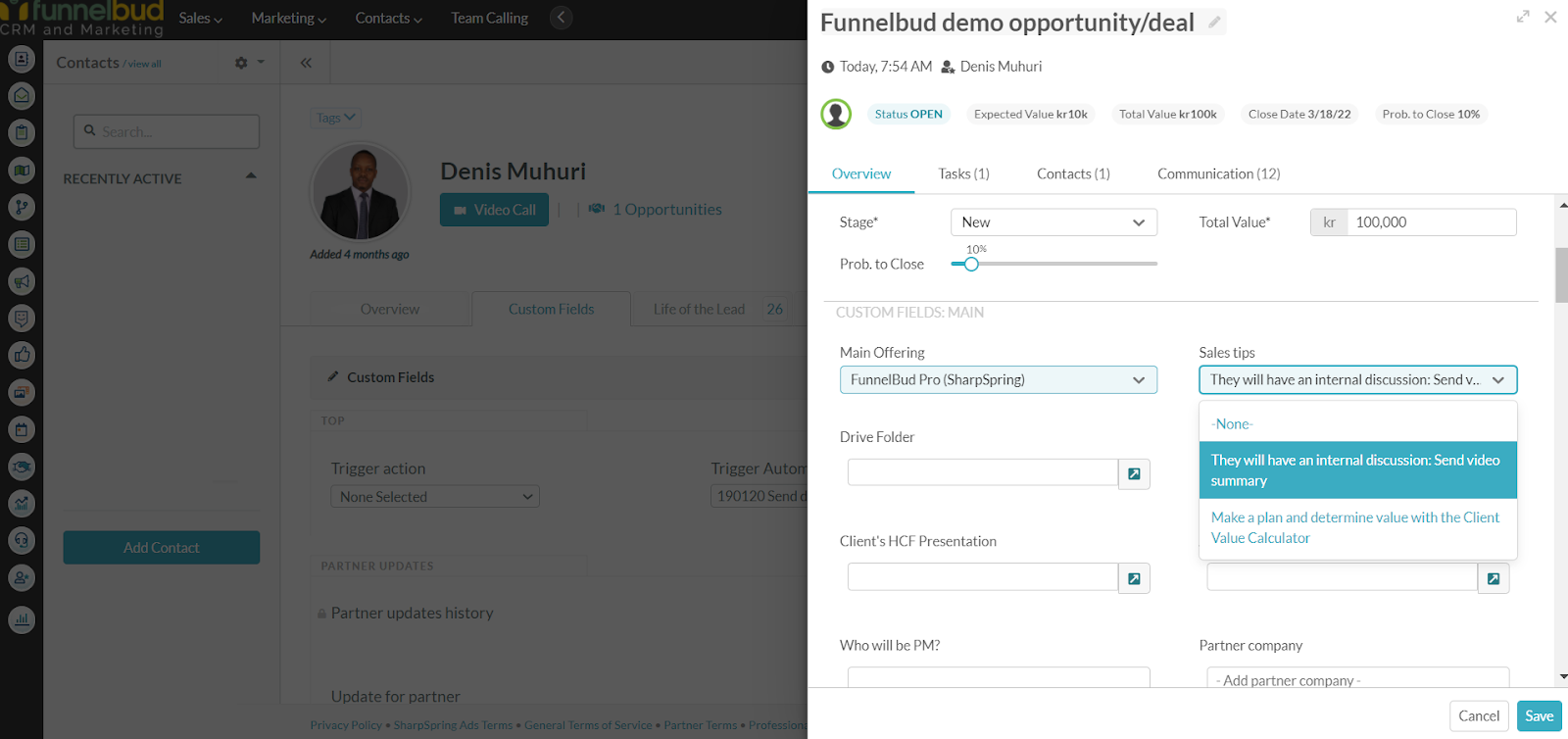This screenshot has height=739, width=1568.
Task: Expand the deal panel to full size
Action: (1523, 17)
